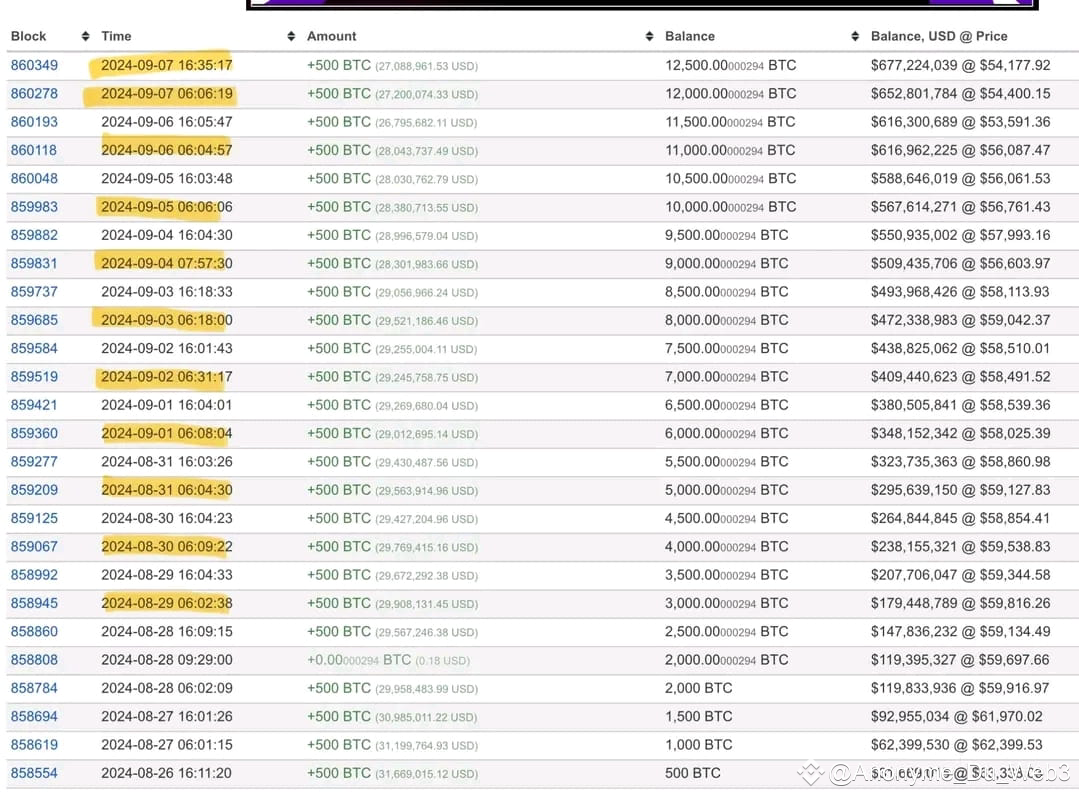This screenshot has width=1079, height=795.
Task: Select timestamp 2024-09-07 16:35:17
Action: (167, 65)
